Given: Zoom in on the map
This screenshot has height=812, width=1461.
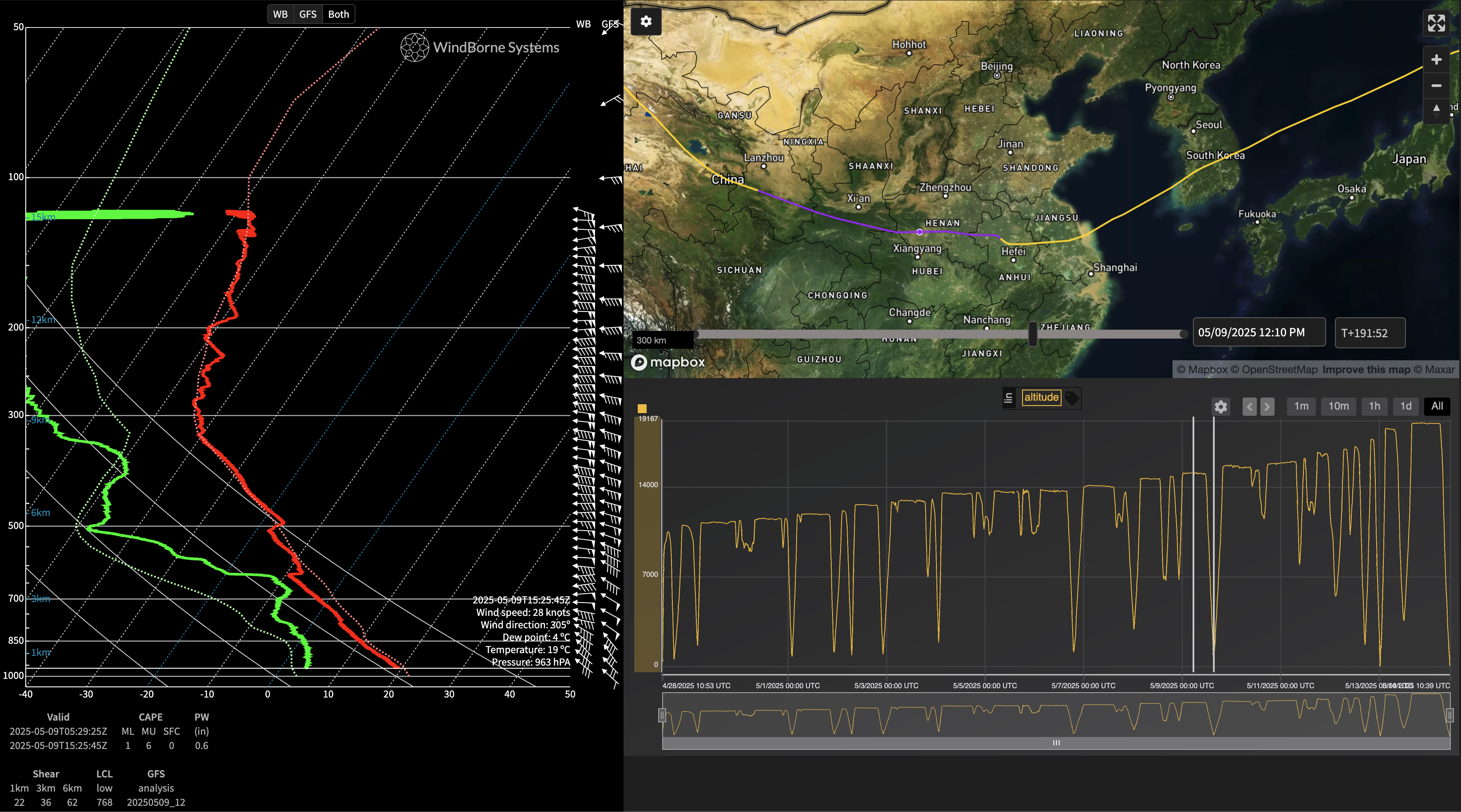Looking at the screenshot, I should coord(1436,59).
